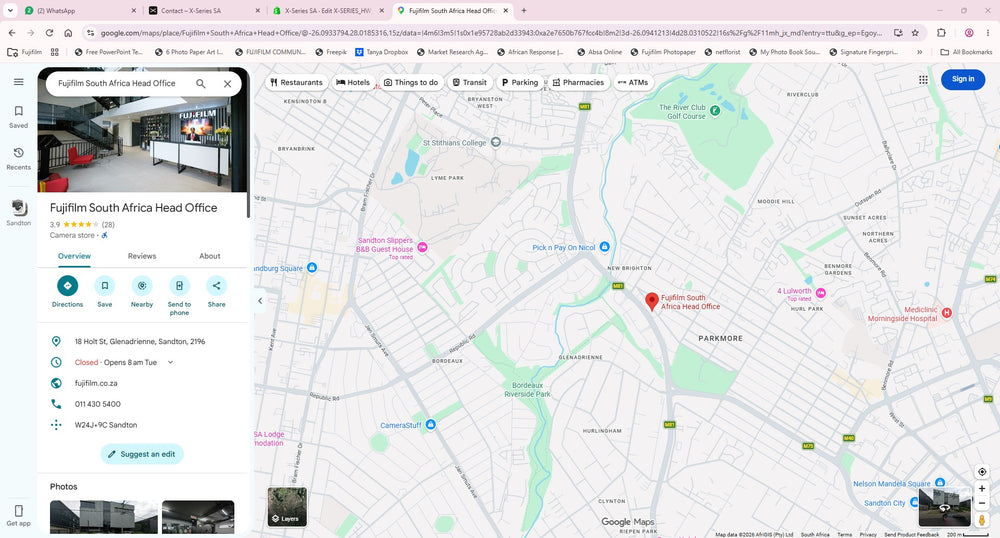Viewport: 1000px width, 538px height.
Task: Click Get app in sidebar
Action: click(x=18, y=515)
